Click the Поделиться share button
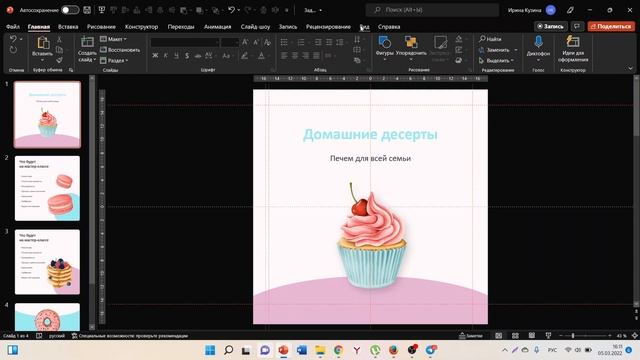 (x=611, y=26)
